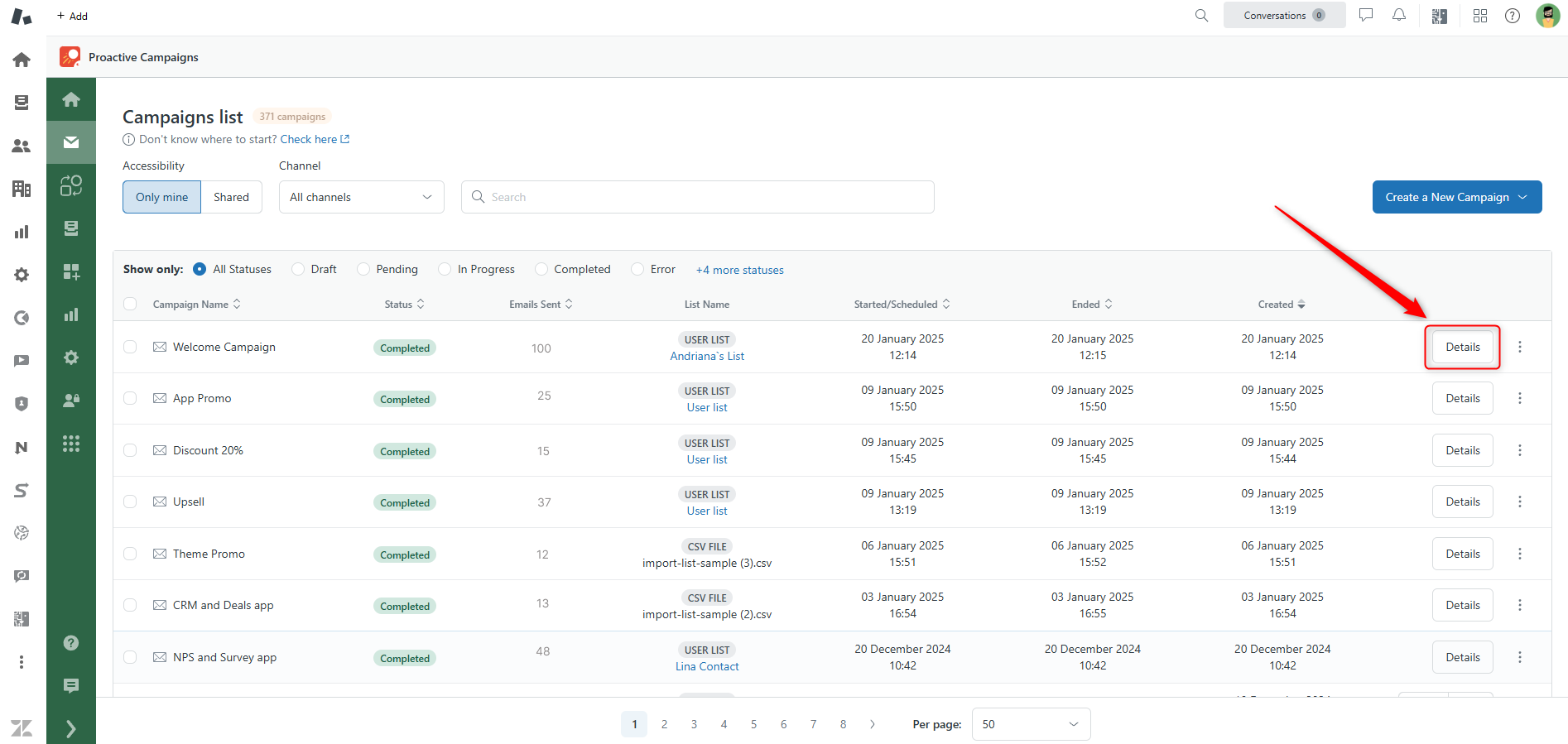Open the Per page 50 dropdown

1032,724
